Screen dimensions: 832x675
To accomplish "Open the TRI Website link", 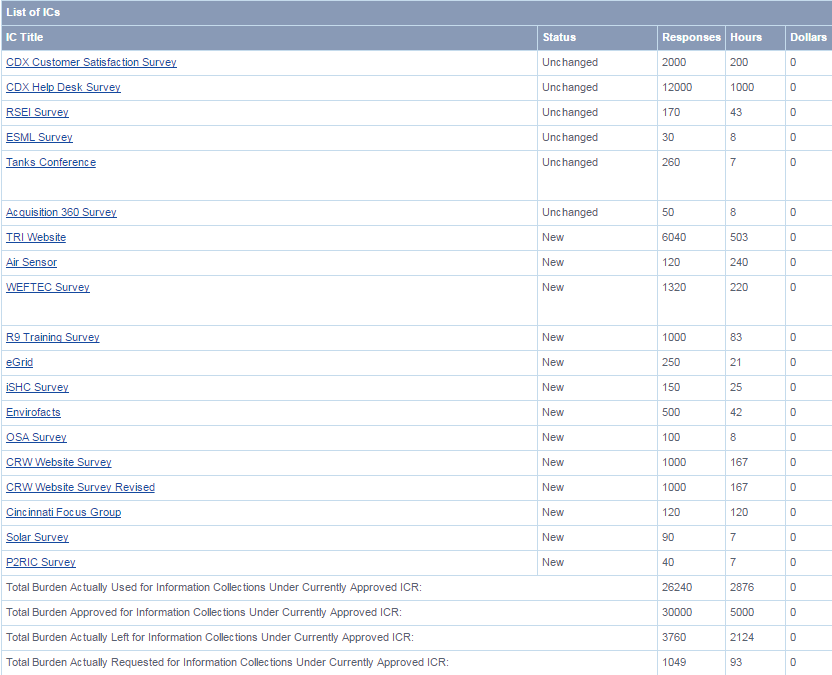I will [x=36, y=237].
